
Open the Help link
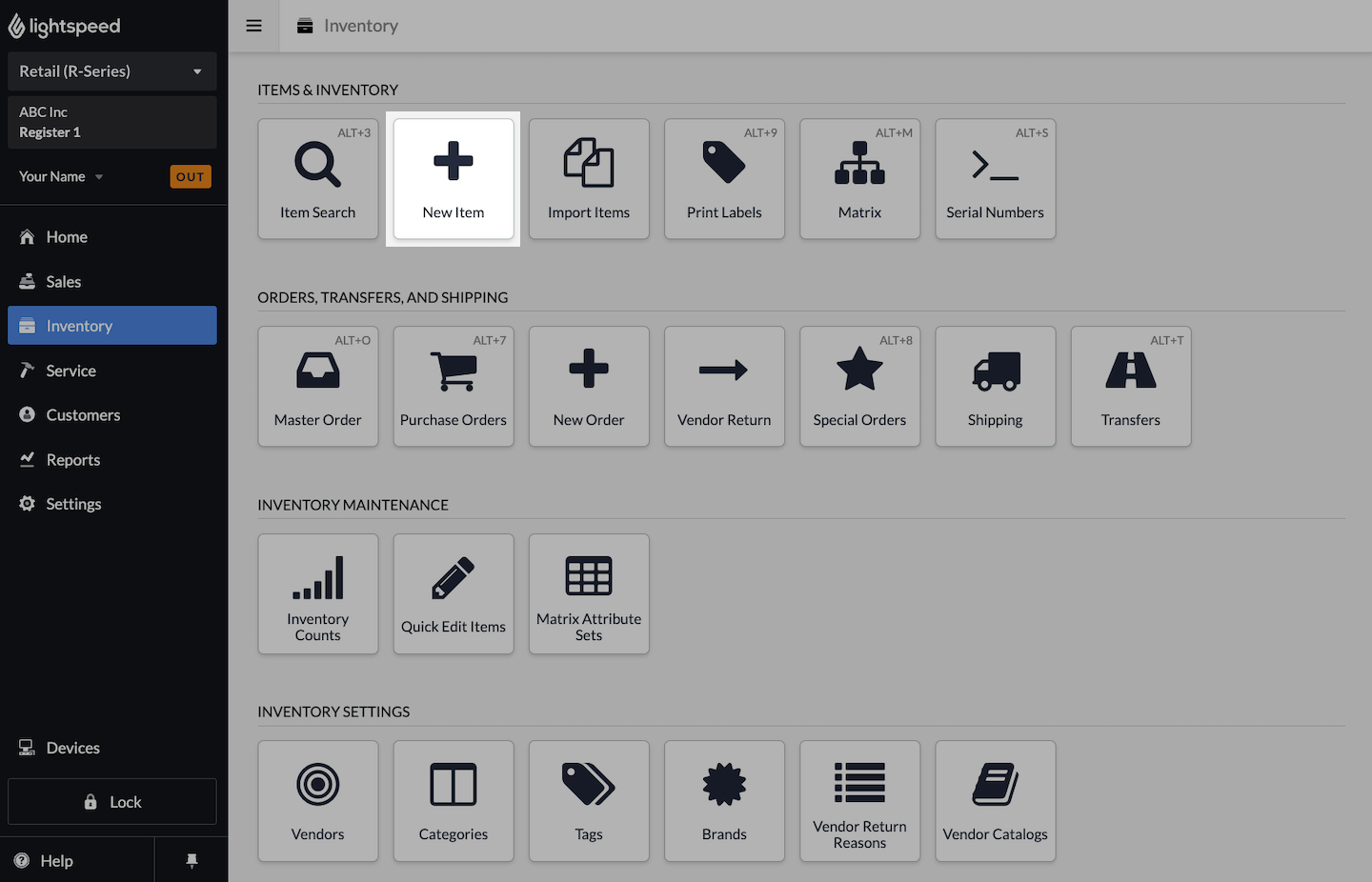[x=56, y=861]
